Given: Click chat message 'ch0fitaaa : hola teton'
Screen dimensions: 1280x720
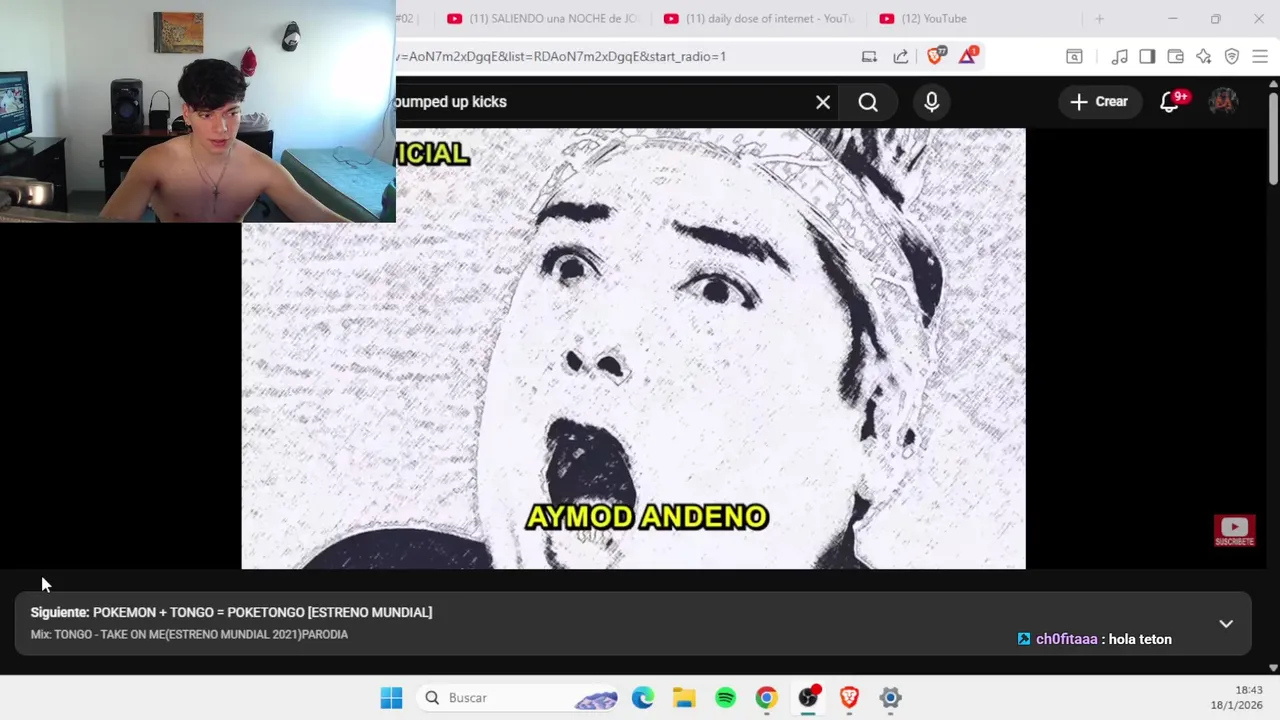Looking at the screenshot, I should (x=1095, y=639).
